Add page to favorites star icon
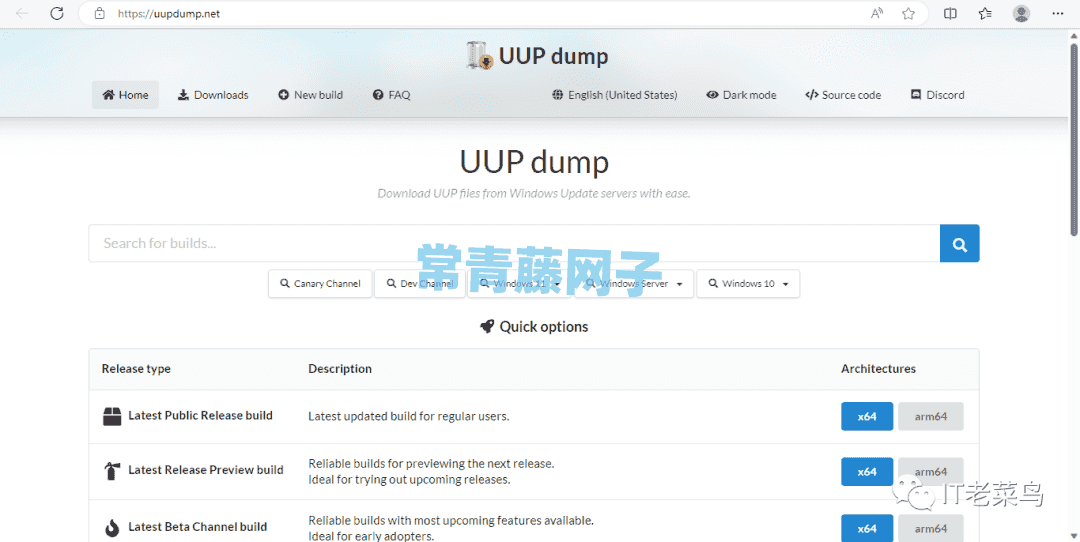The width and height of the screenshot is (1080, 542). click(x=908, y=13)
